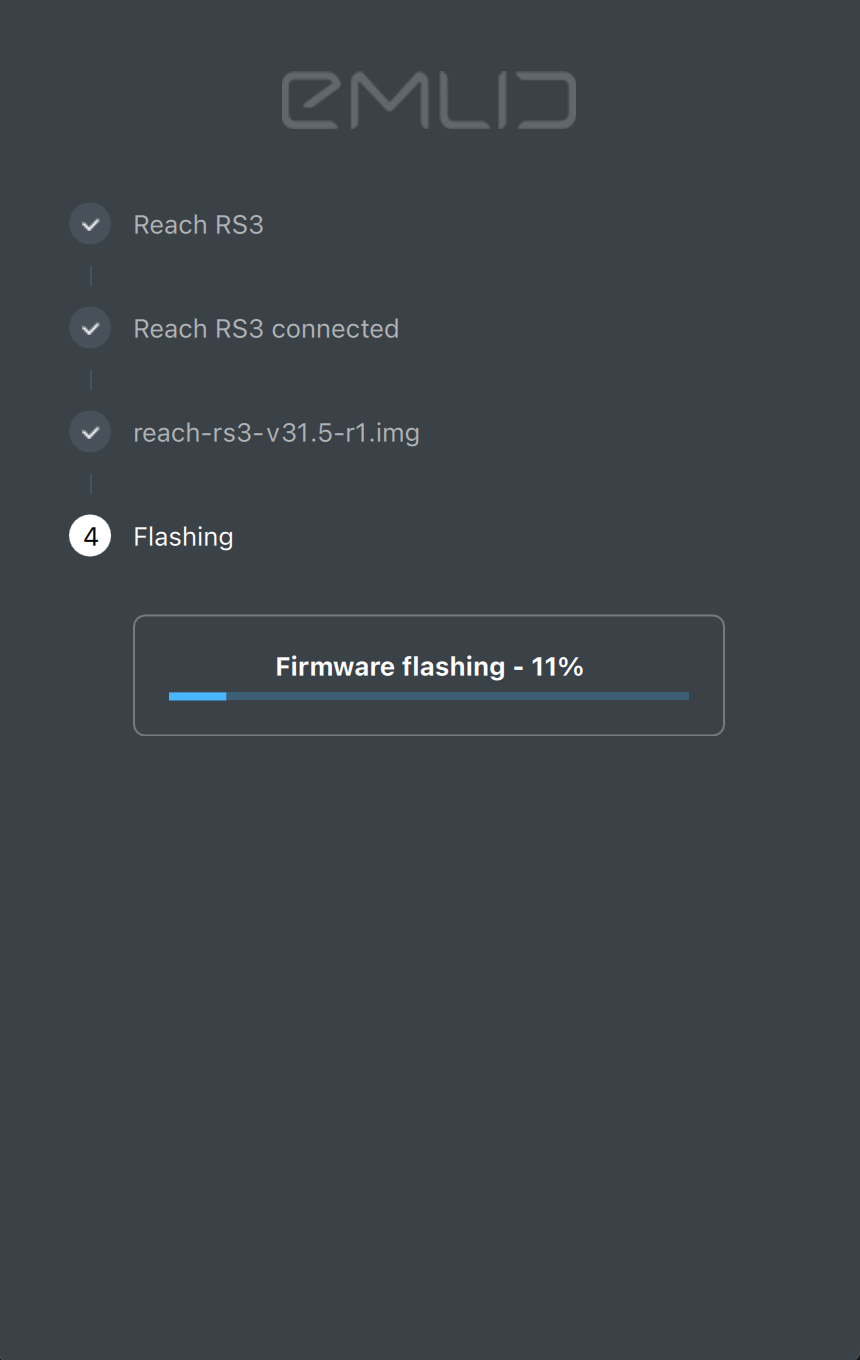This screenshot has width=860, height=1360.
Task: Select the step 4 number circle
Action: (90, 537)
